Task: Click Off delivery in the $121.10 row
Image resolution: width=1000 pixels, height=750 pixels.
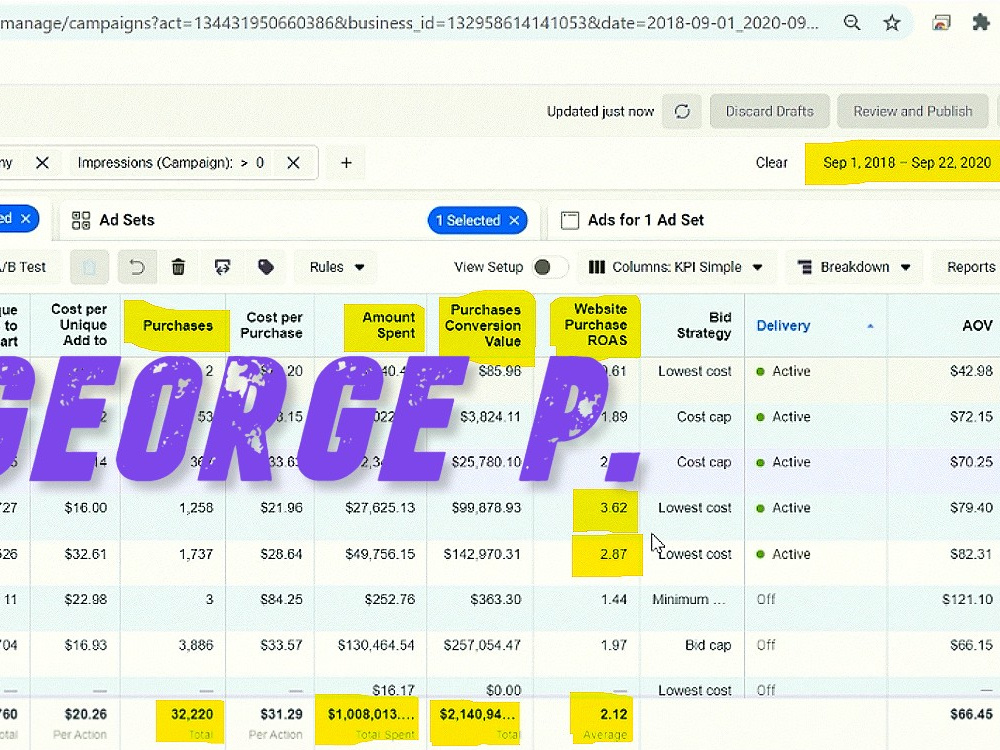Action: 767,600
